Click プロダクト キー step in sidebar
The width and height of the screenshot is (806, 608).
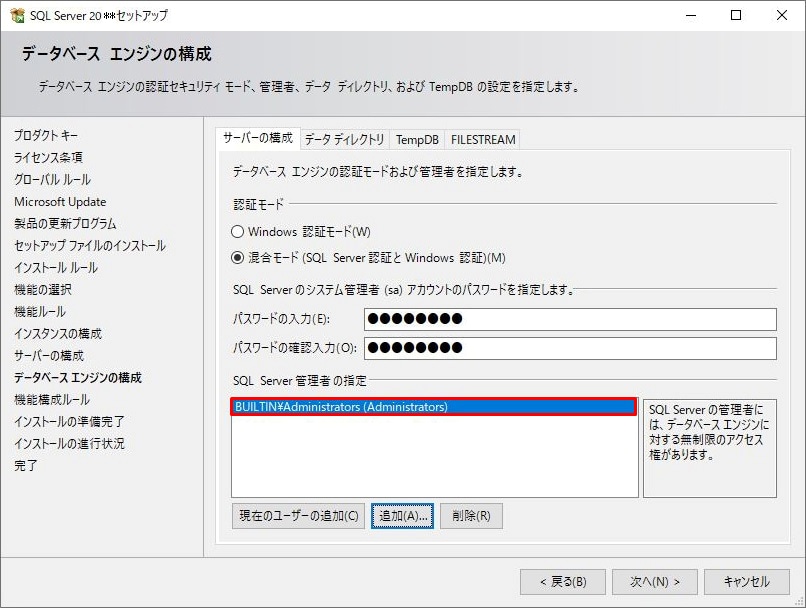(x=46, y=135)
